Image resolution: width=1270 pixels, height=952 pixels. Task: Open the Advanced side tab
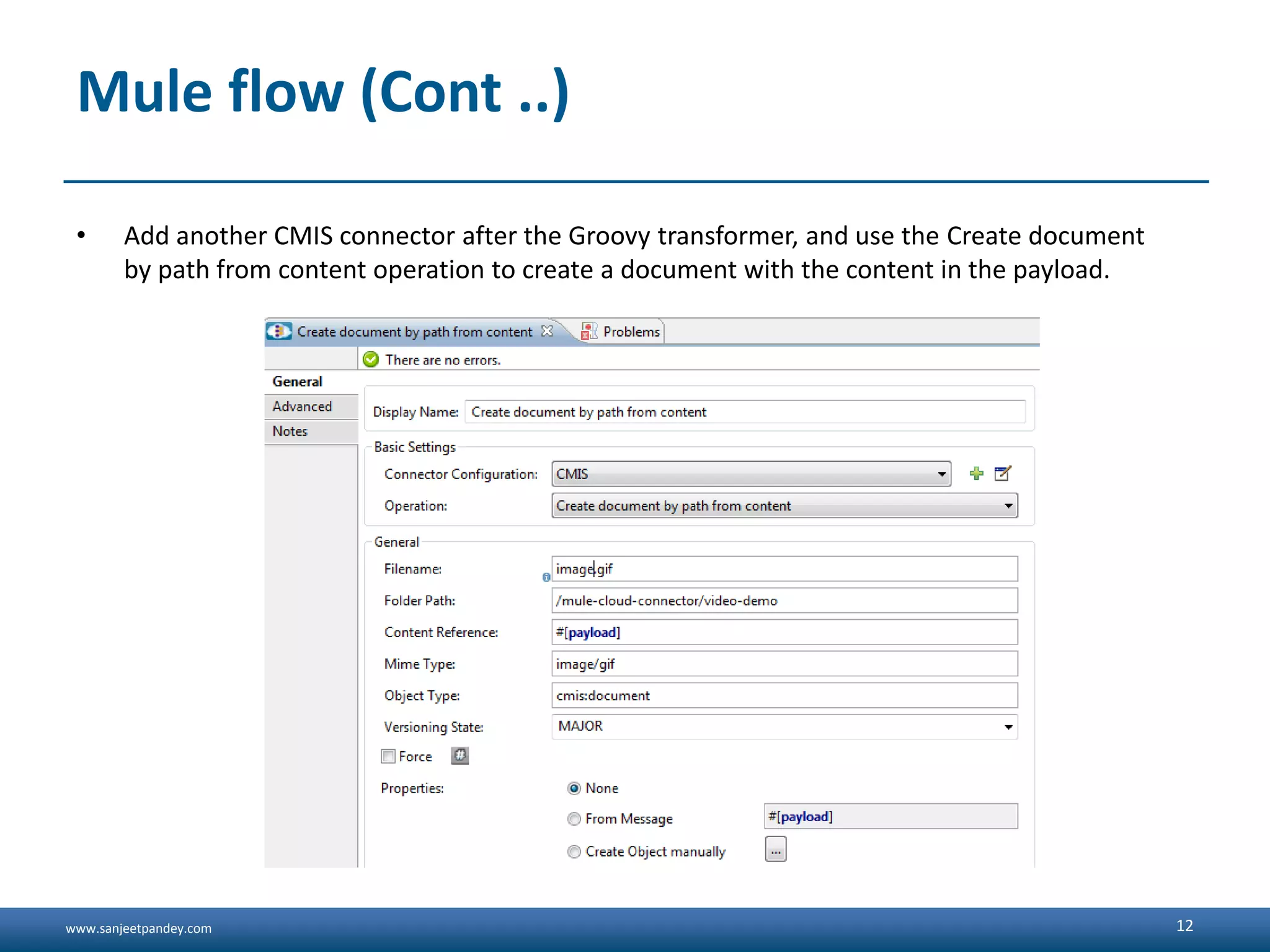tap(311, 407)
